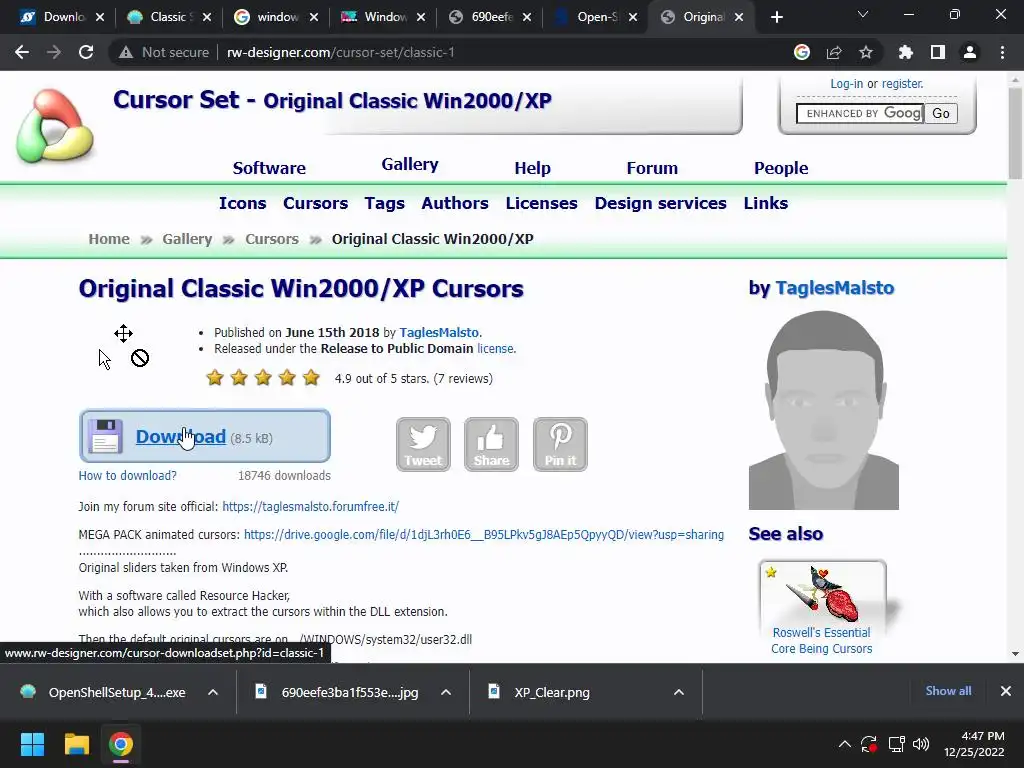1024x768 pixels.
Task: Show hidden tray icons chevron
Action: pos(844,744)
